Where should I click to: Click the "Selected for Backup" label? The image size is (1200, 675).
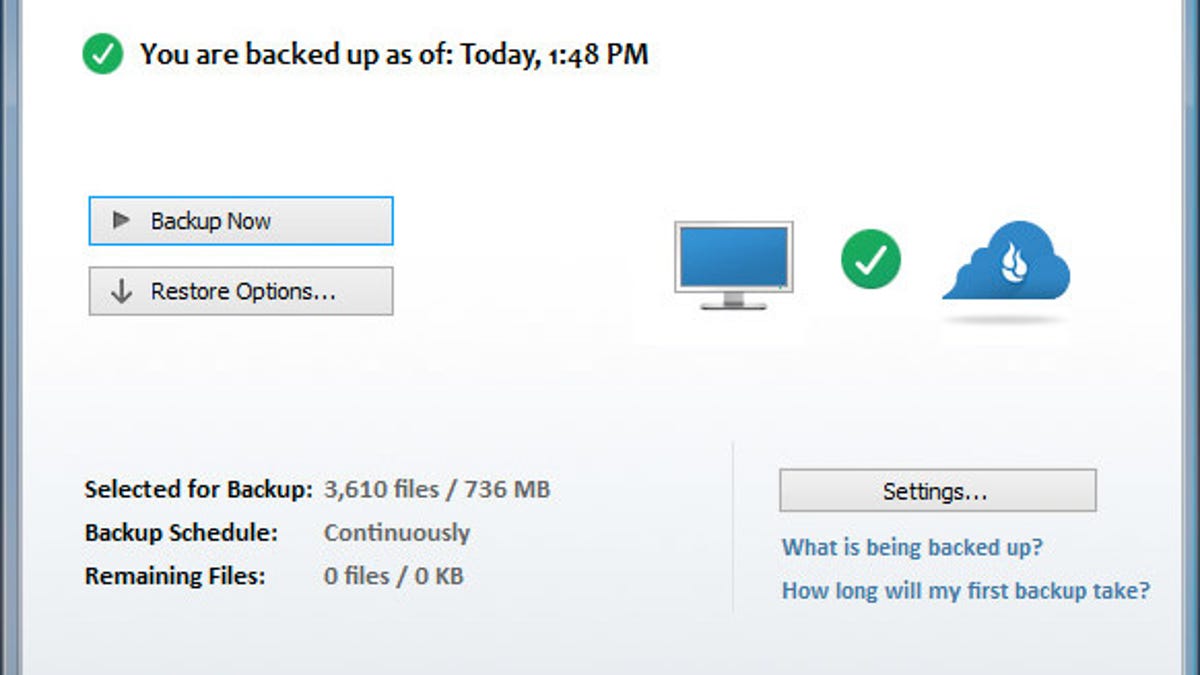(x=199, y=490)
